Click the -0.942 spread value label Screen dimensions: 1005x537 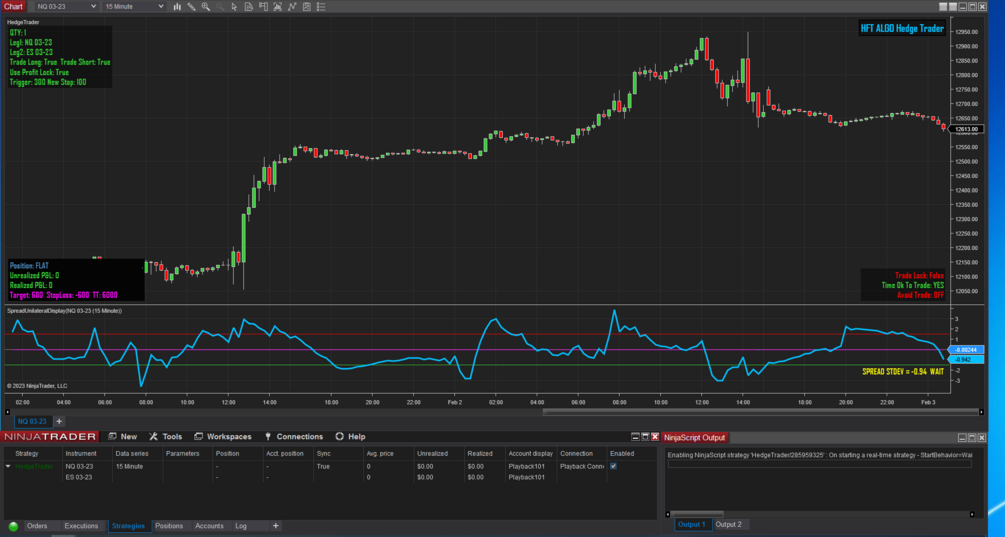(966, 359)
